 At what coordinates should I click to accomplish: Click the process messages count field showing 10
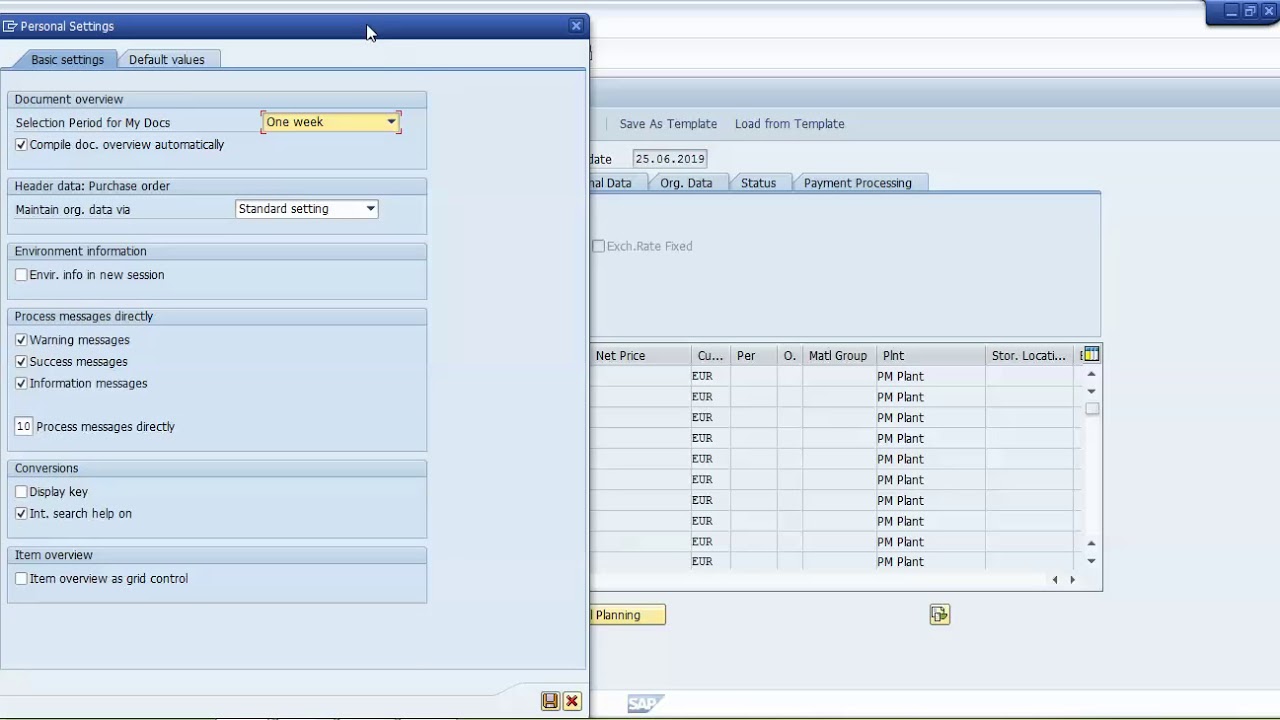pyautogui.click(x=23, y=427)
